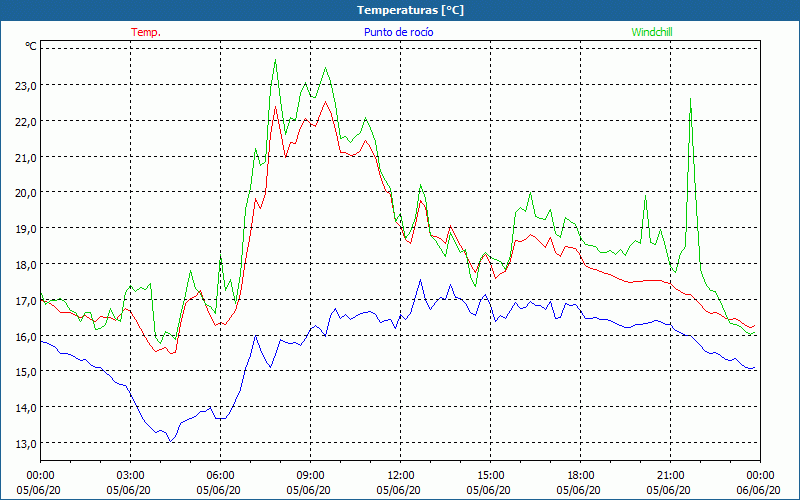
Task: Select the red Temp. legend label
Action: [146, 32]
